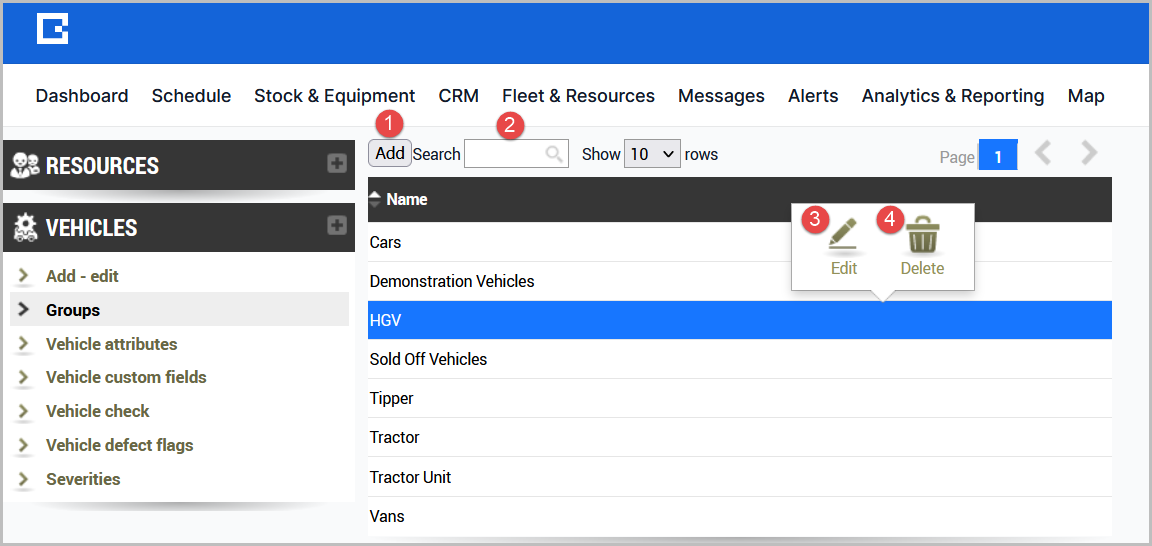This screenshot has height=546, width=1152.
Task: Open the Vehicle custom fields link
Action: pyautogui.click(x=126, y=377)
